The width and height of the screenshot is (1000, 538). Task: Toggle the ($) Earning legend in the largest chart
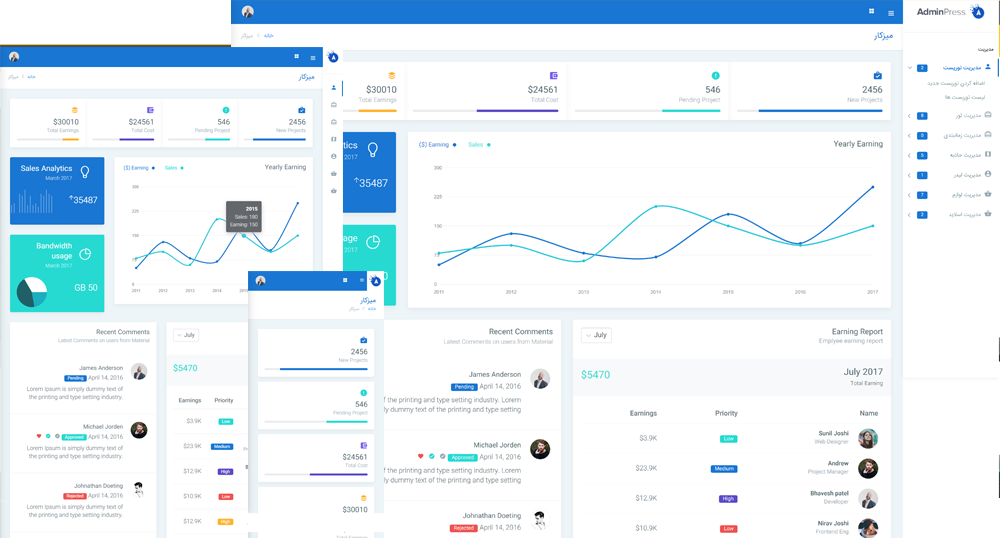click(x=437, y=145)
